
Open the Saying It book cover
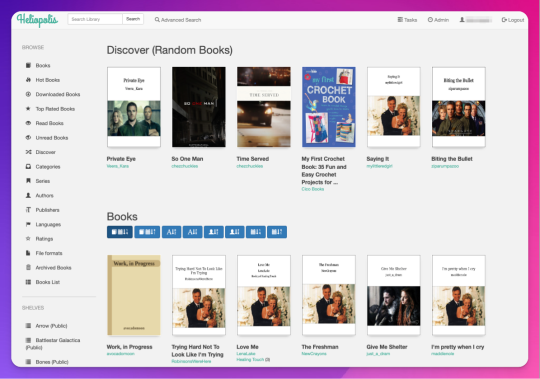tap(394, 107)
